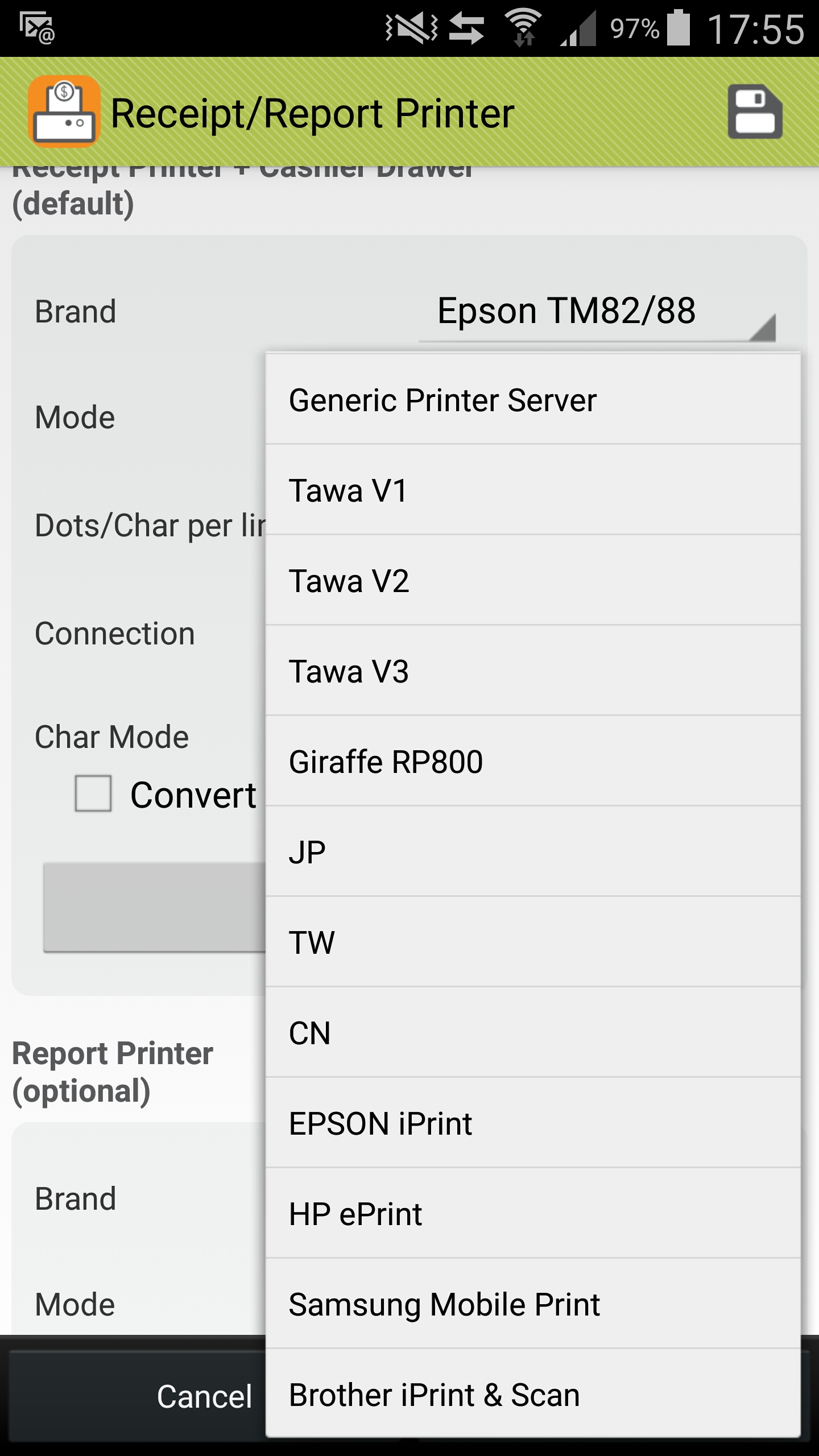Tap the cellular signal strength icon

tap(578, 28)
